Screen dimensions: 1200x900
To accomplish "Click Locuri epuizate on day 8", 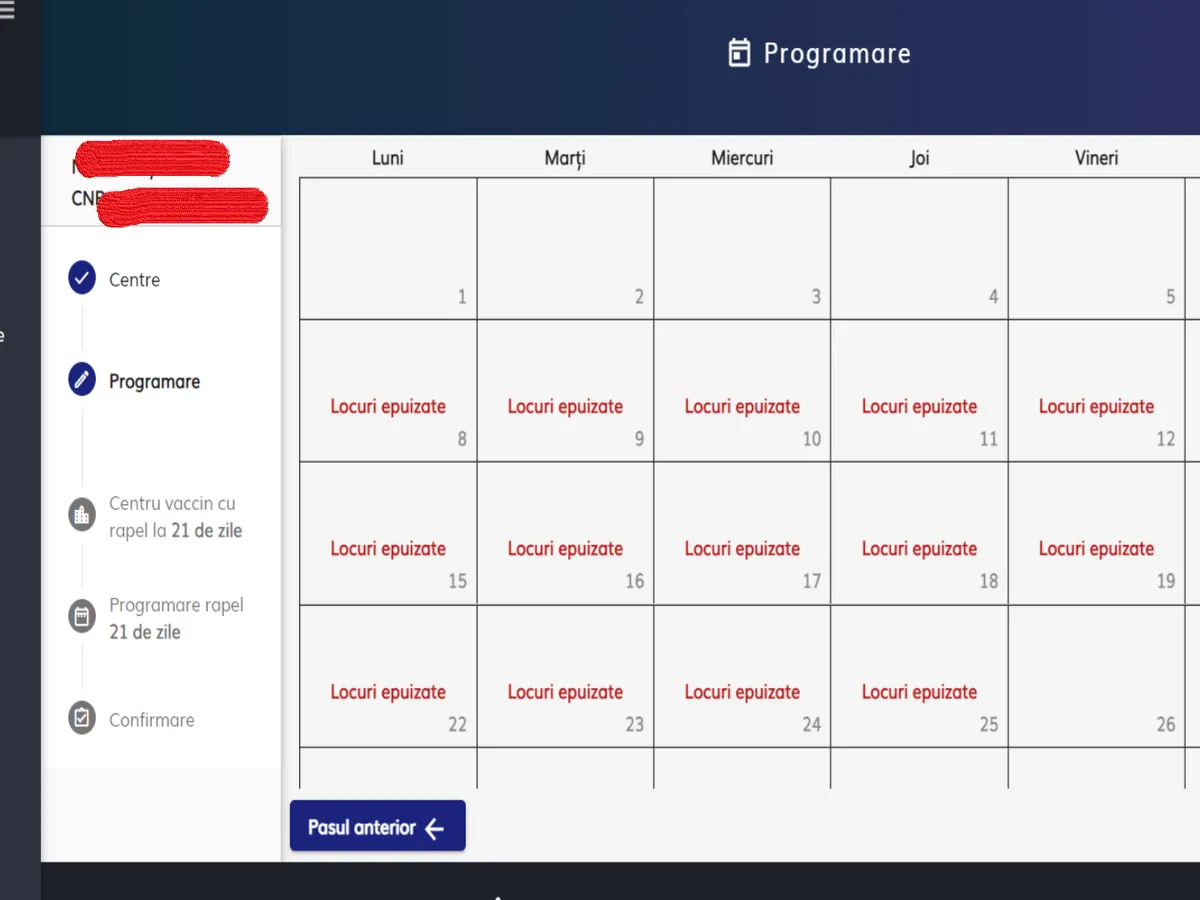I will coord(388,407).
